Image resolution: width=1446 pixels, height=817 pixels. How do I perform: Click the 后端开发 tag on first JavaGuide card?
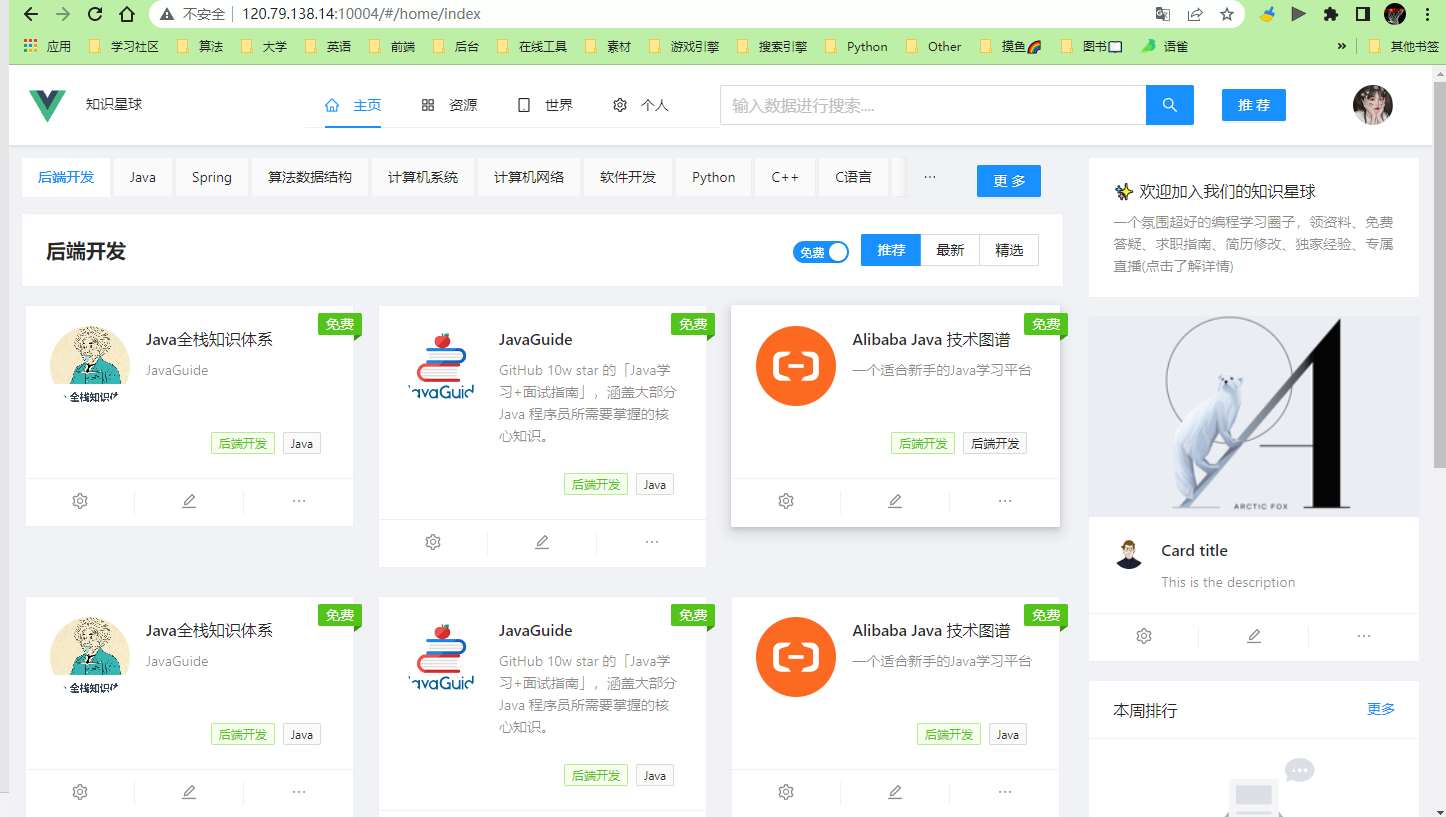tap(596, 485)
